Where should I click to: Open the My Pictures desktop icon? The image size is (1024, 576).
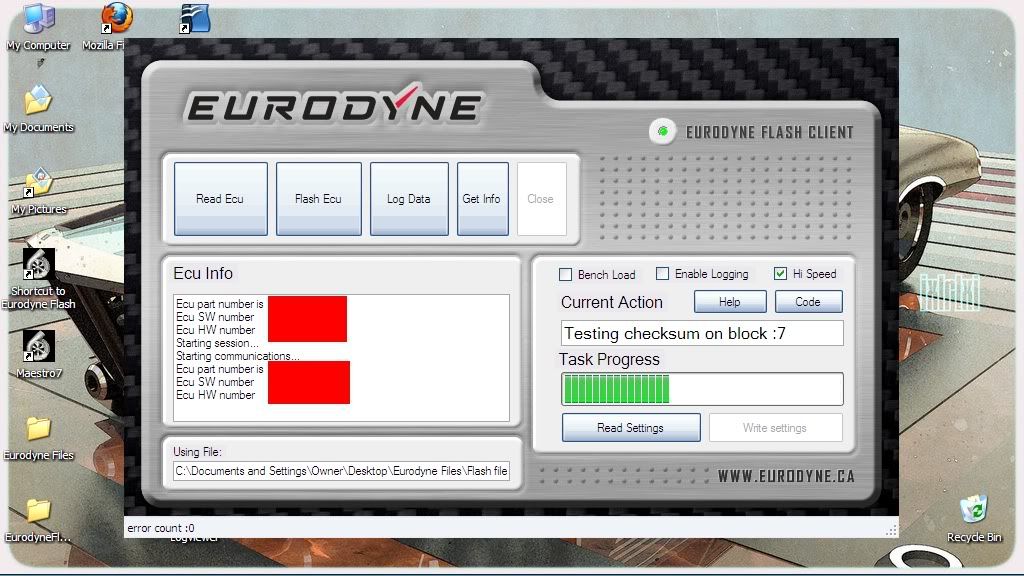39,183
